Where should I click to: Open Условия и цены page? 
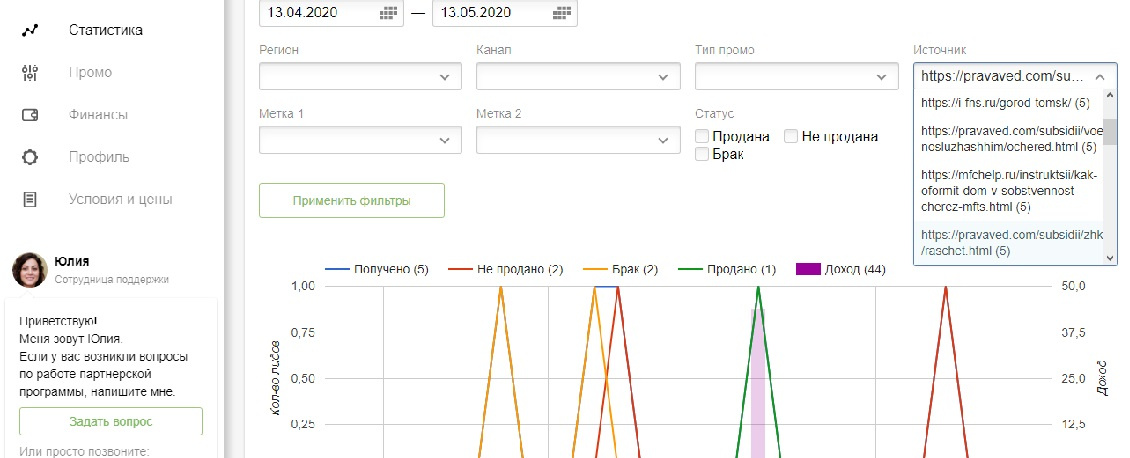120,199
